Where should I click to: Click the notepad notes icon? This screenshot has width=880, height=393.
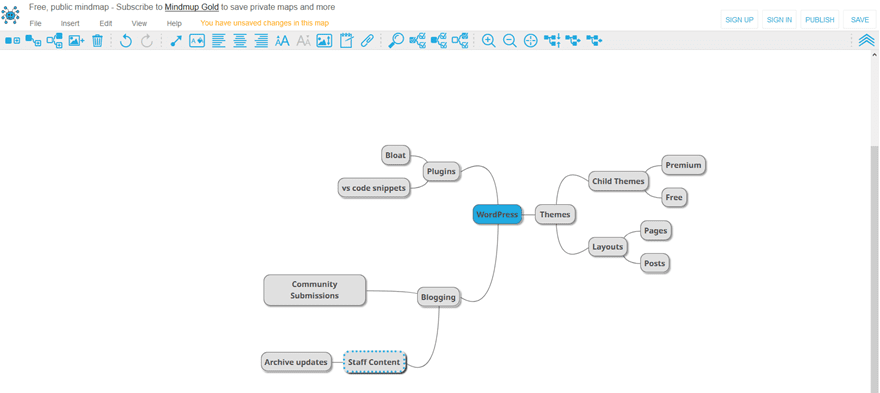click(346, 40)
